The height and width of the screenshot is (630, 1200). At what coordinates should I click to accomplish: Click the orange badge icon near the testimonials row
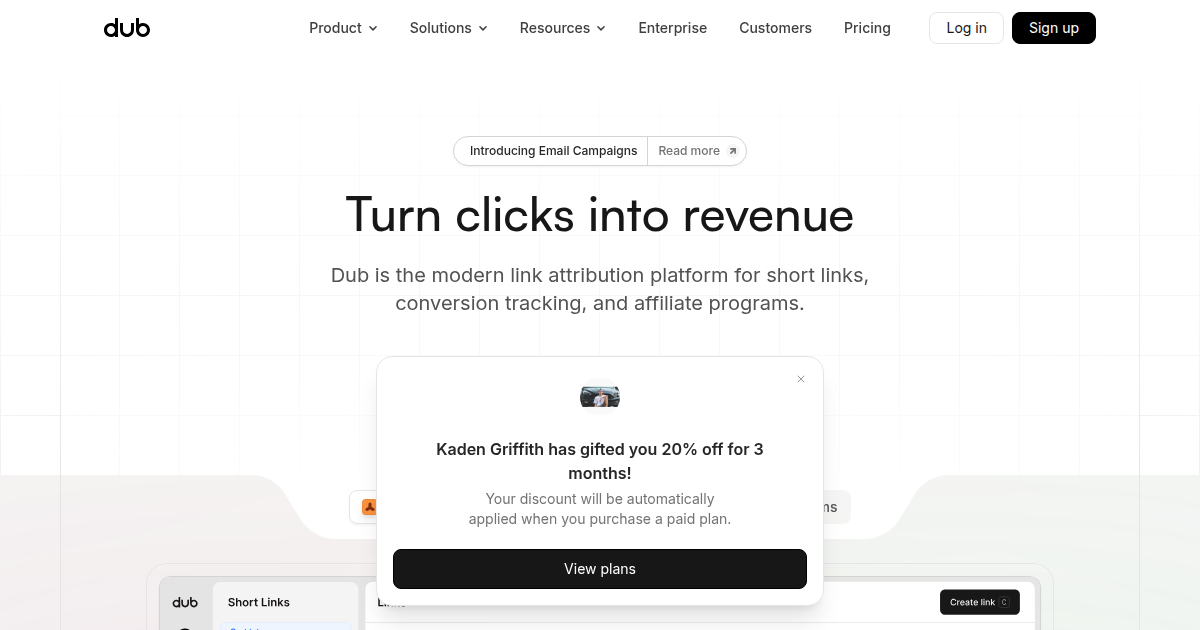pyautogui.click(x=369, y=507)
